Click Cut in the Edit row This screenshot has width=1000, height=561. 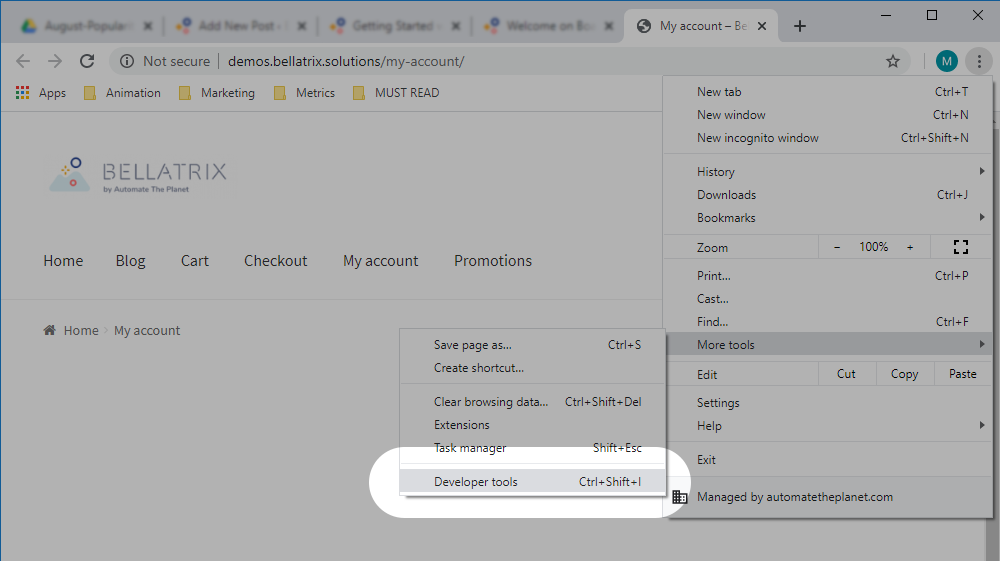point(846,374)
